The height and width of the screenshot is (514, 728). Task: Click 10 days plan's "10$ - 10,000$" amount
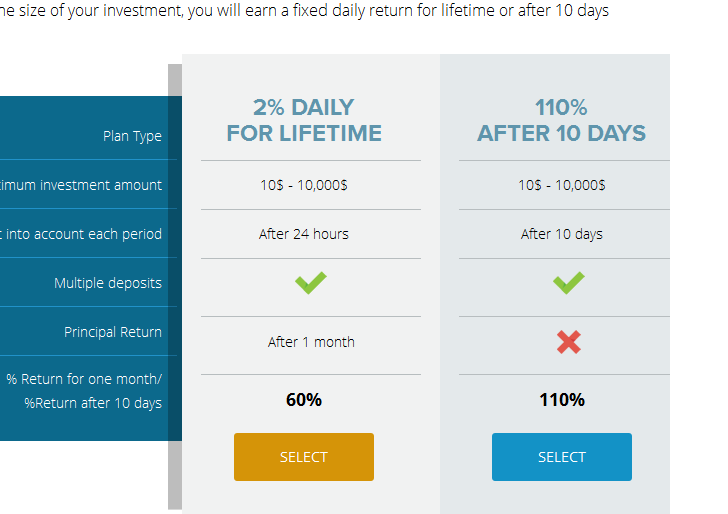coord(562,185)
